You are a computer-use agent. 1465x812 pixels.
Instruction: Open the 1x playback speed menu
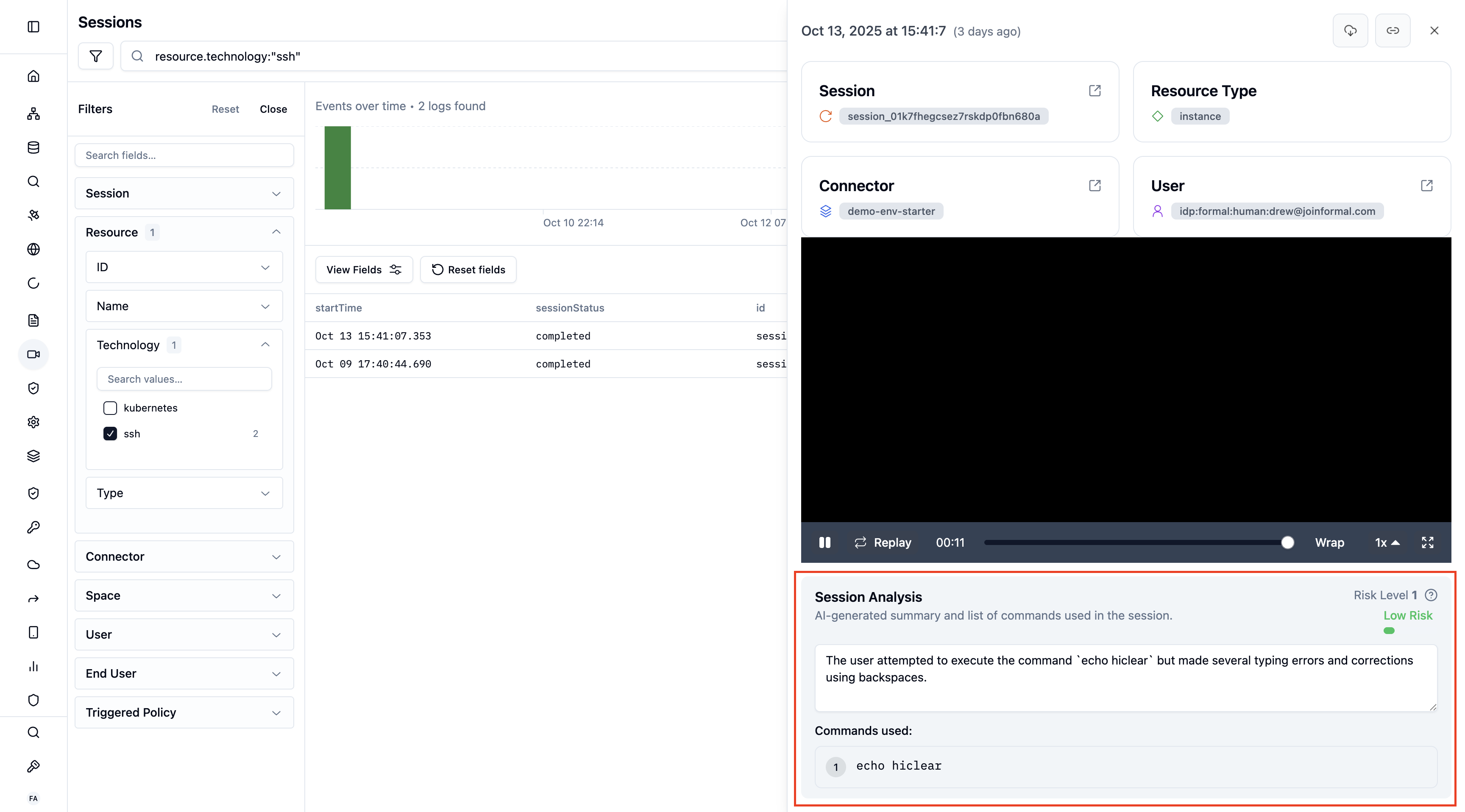[1387, 542]
